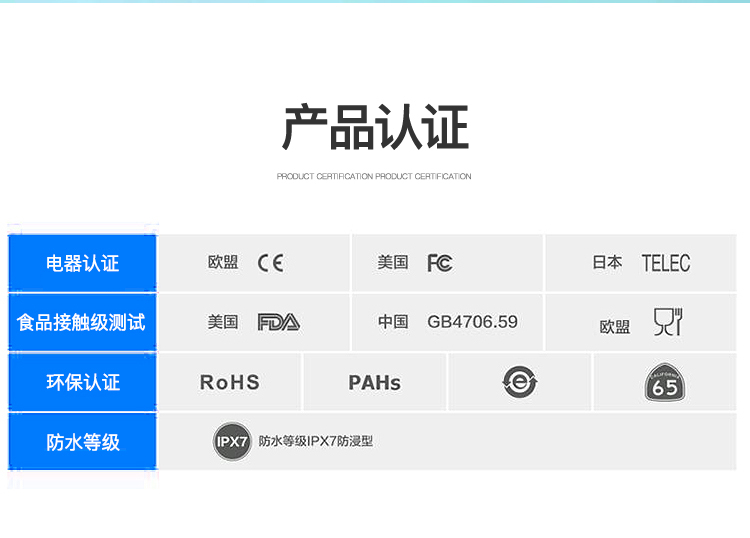Click the China RoHS circular e icon

520,382
